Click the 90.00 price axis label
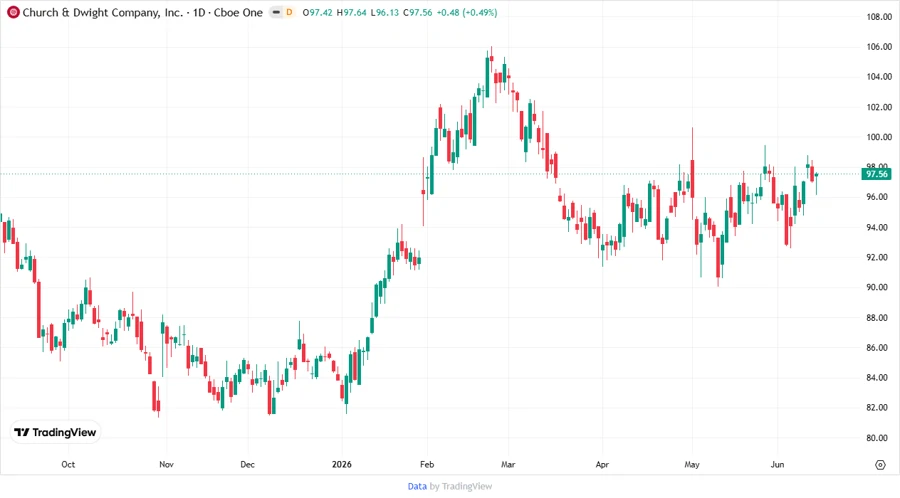This screenshot has width=900, height=498. [x=879, y=287]
